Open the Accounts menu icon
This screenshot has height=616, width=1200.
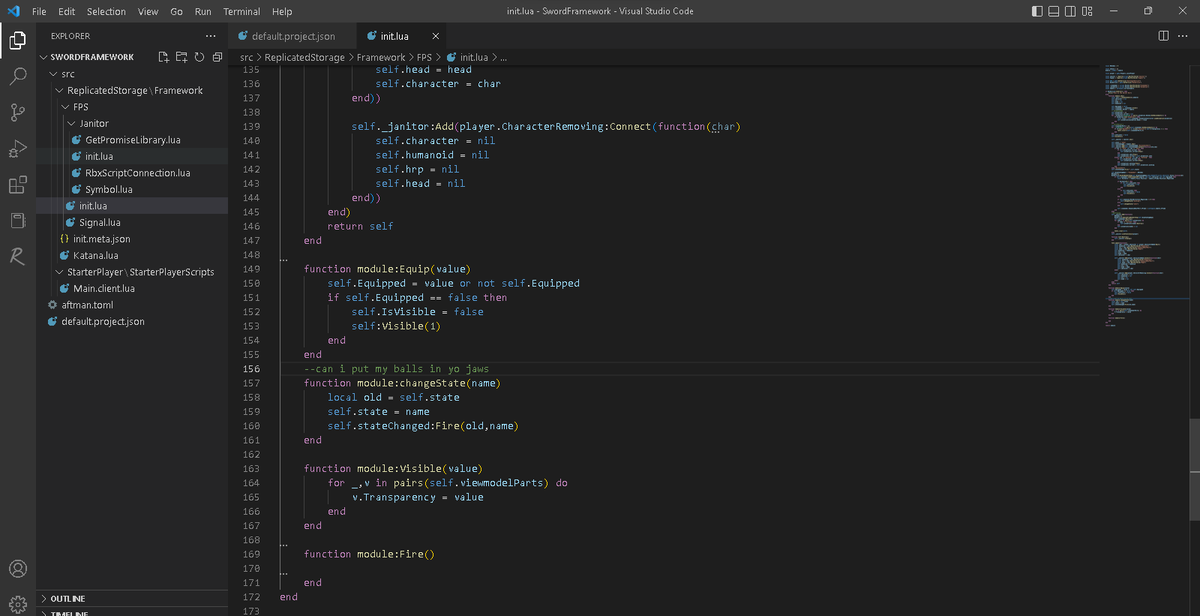[18, 569]
